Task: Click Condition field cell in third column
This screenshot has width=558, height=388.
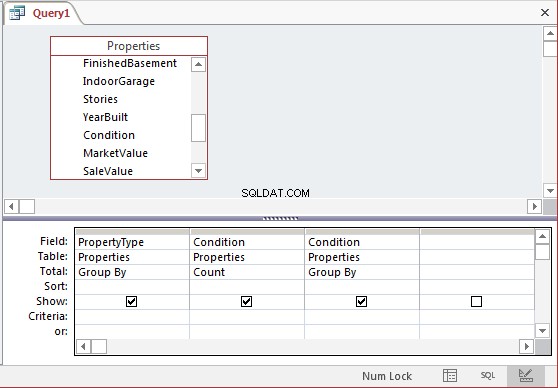Action: point(362,242)
